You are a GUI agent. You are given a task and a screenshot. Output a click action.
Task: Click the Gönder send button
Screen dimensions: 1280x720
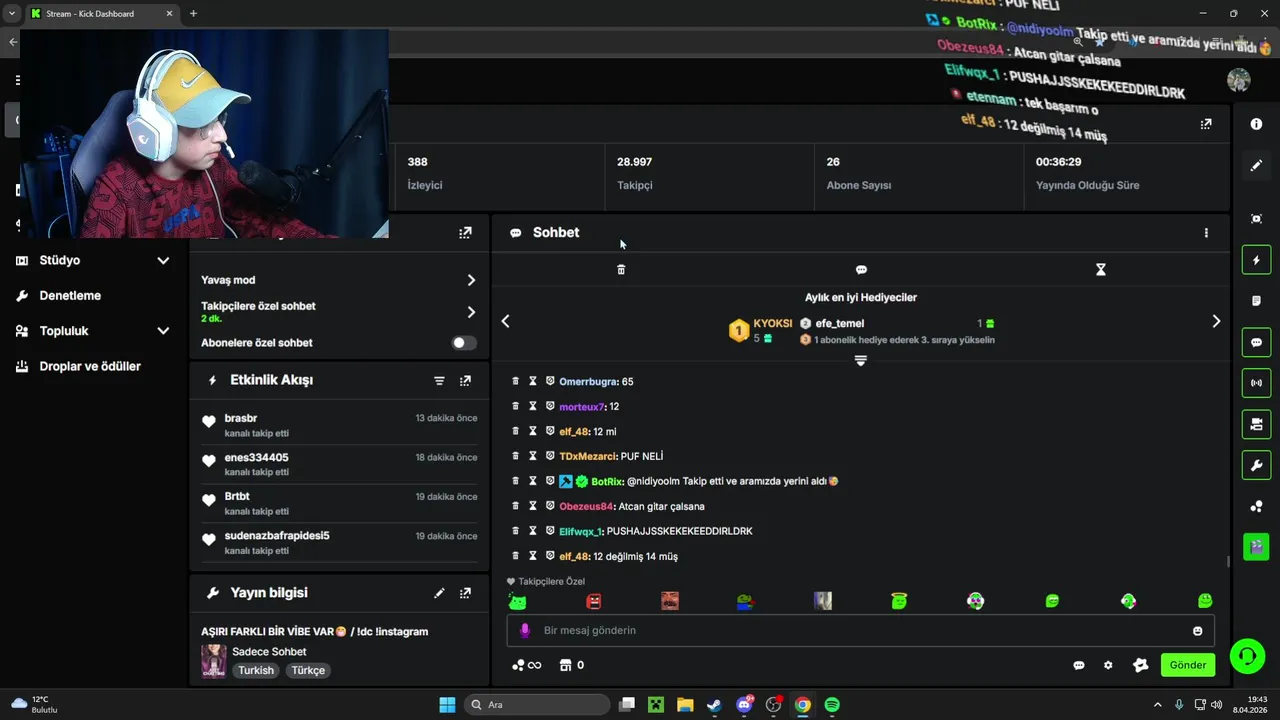[1188, 665]
